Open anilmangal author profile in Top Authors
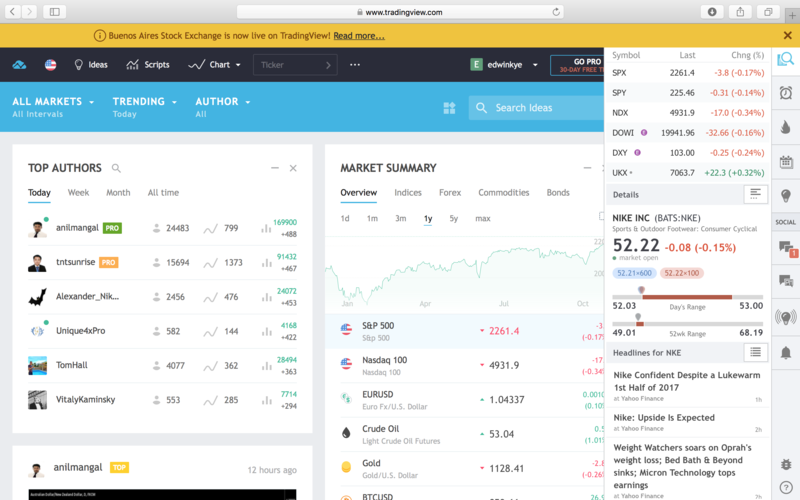The height and width of the screenshot is (500, 800). tap(77, 228)
